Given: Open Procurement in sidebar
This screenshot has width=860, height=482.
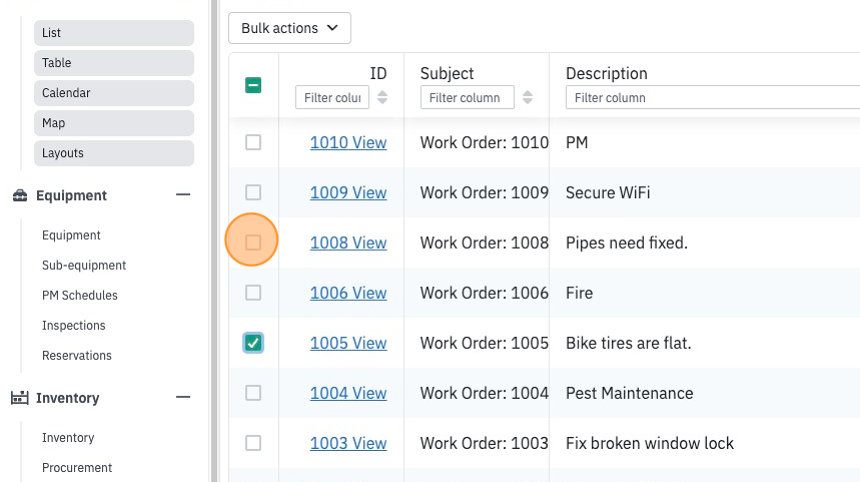Looking at the screenshot, I should coord(77,468).
